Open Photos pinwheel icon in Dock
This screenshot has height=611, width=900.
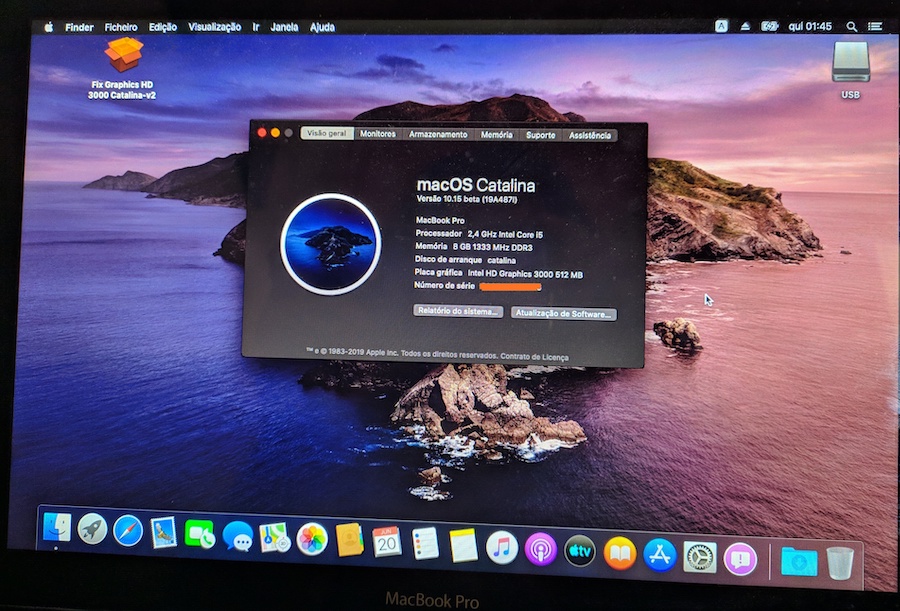pos(312,540)
